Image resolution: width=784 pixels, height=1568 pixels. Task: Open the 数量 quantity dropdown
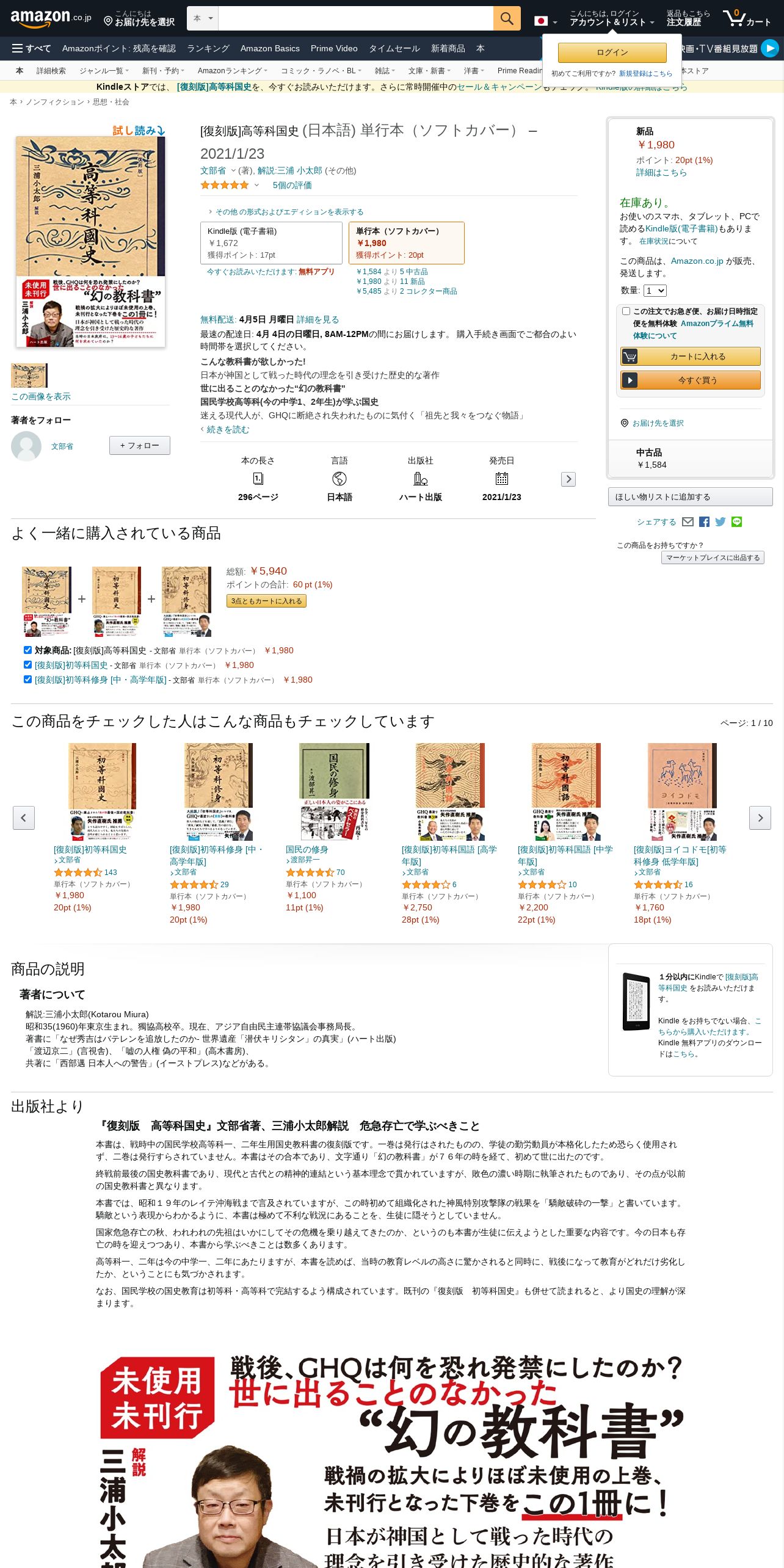pyautogui.click(x=655, y=291)
